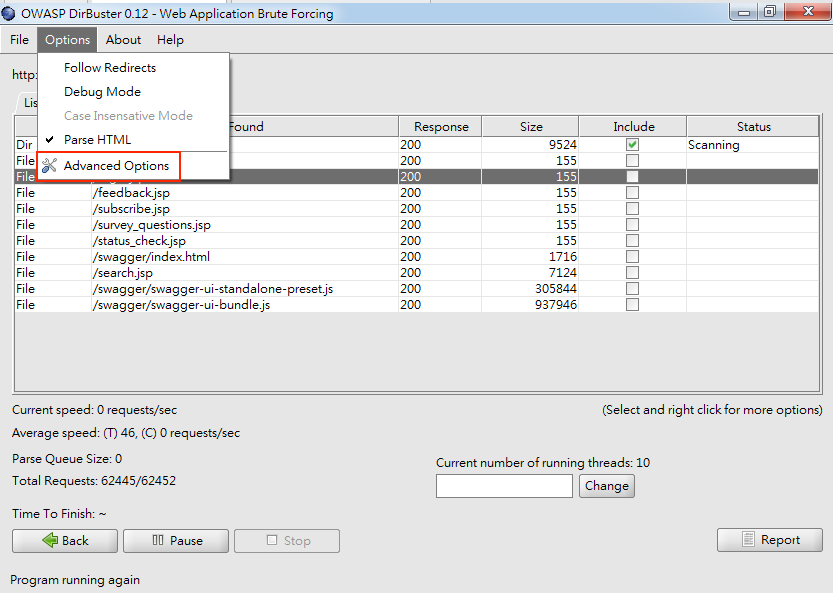
Task: Click the thread count input field
Action: [504, 486]
